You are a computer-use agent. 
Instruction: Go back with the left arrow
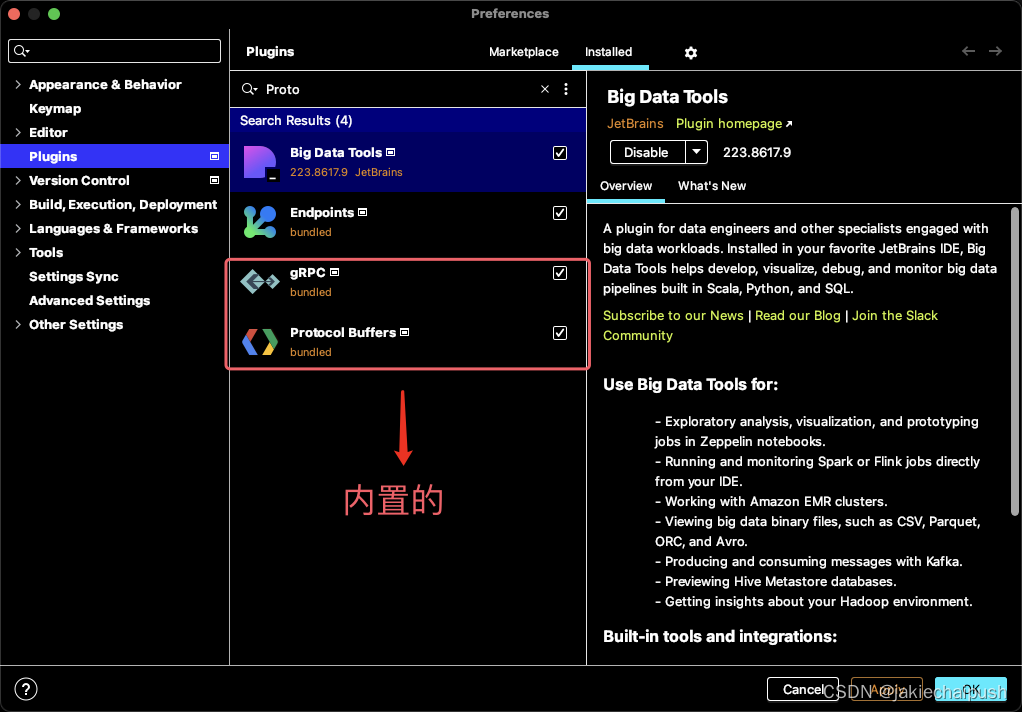tap(969, 51)
